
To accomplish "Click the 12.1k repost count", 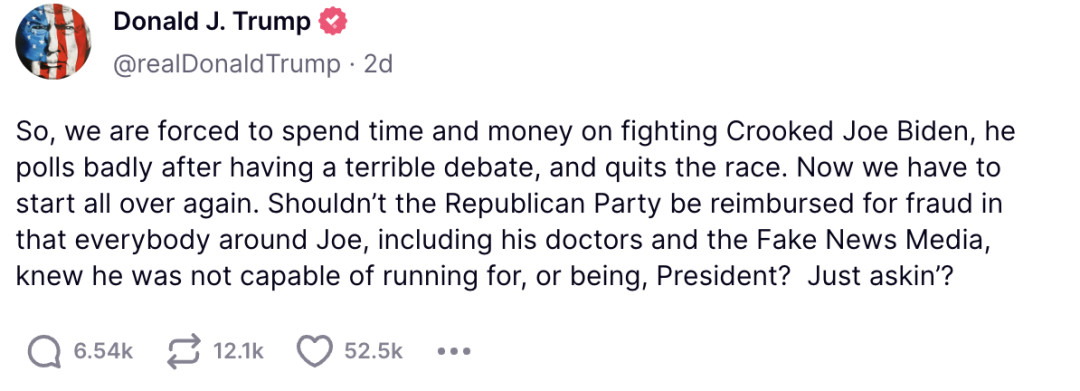I will (x=238, y=351).
